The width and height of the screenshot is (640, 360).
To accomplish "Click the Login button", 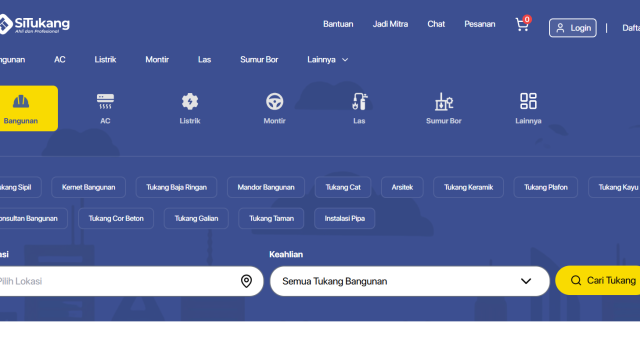I will point(573,28).
